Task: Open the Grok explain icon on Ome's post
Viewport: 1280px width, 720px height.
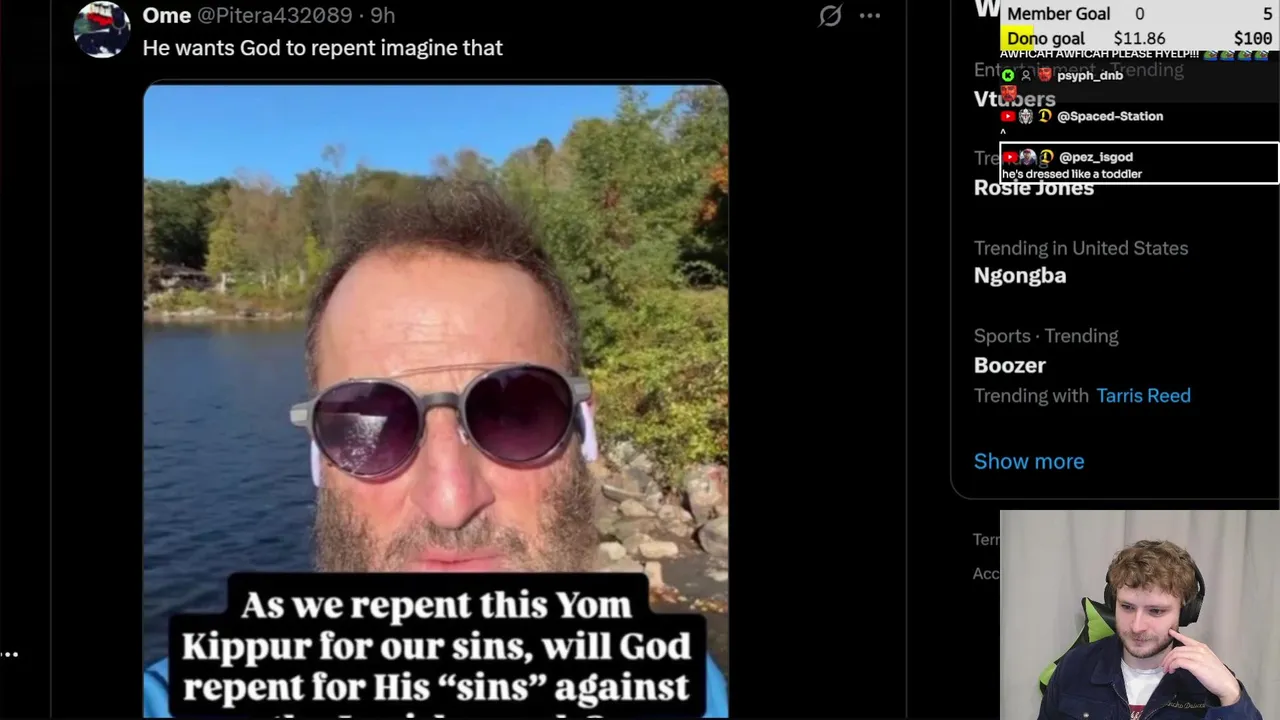Action: click(830, 16)
